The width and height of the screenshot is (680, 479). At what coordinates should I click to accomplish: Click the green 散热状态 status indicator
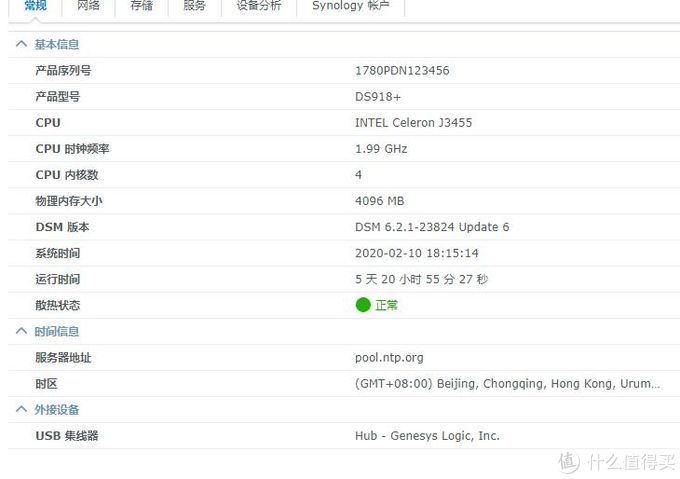363,305
